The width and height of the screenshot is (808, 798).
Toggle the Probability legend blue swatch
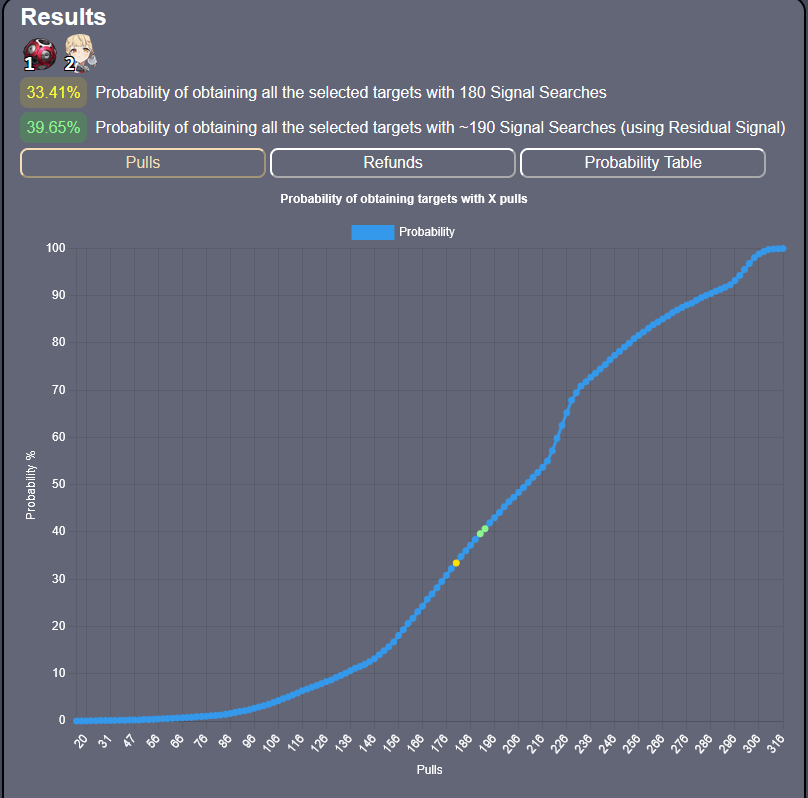click(373, 232)
